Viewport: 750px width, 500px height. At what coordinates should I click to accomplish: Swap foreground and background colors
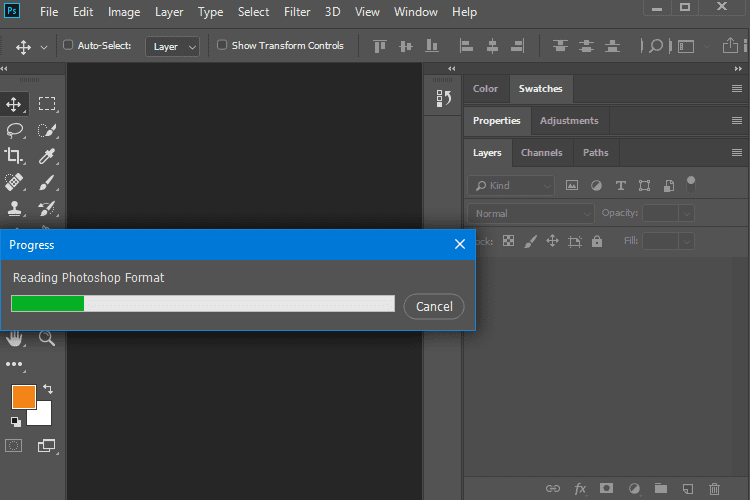pos(48,389)
